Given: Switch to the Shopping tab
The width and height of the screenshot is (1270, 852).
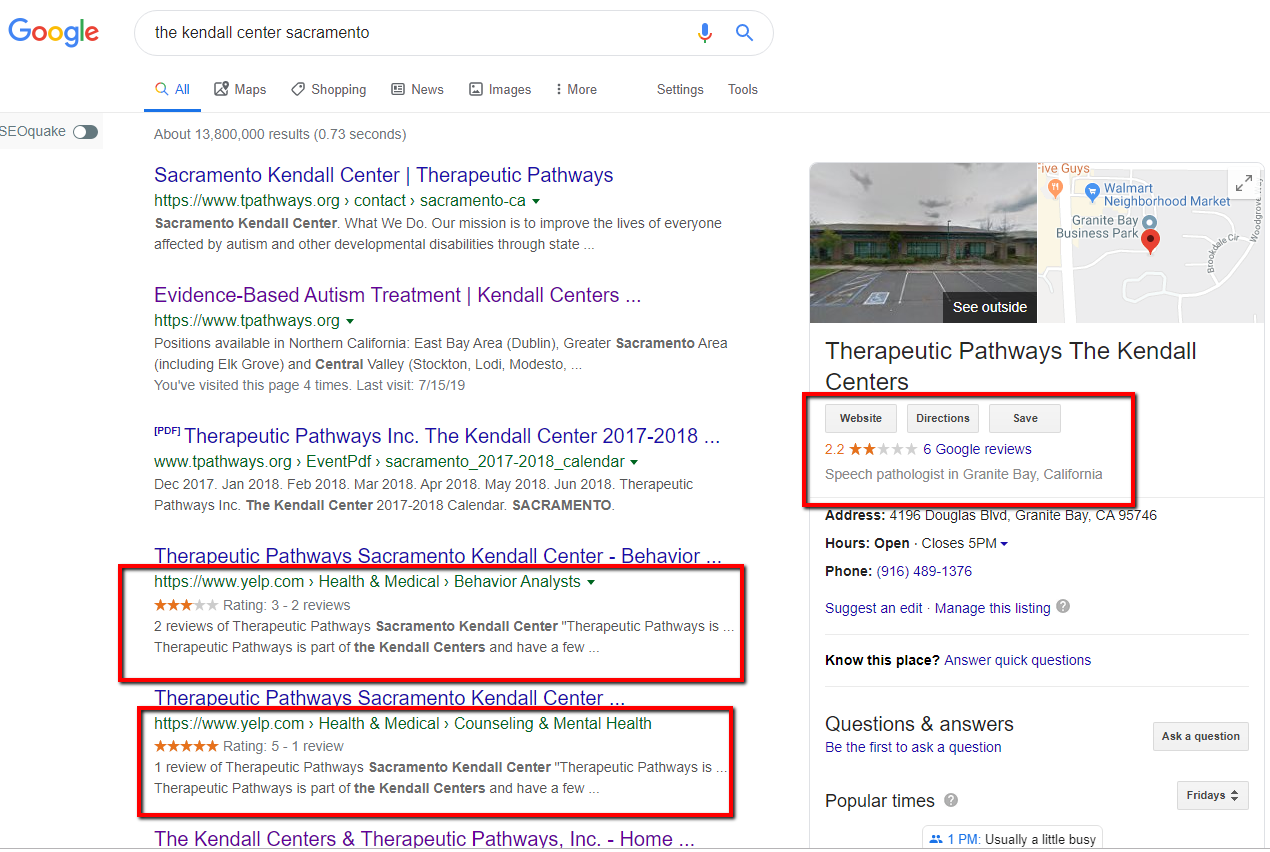Looking at the screenshot, I should coord(329,89).
